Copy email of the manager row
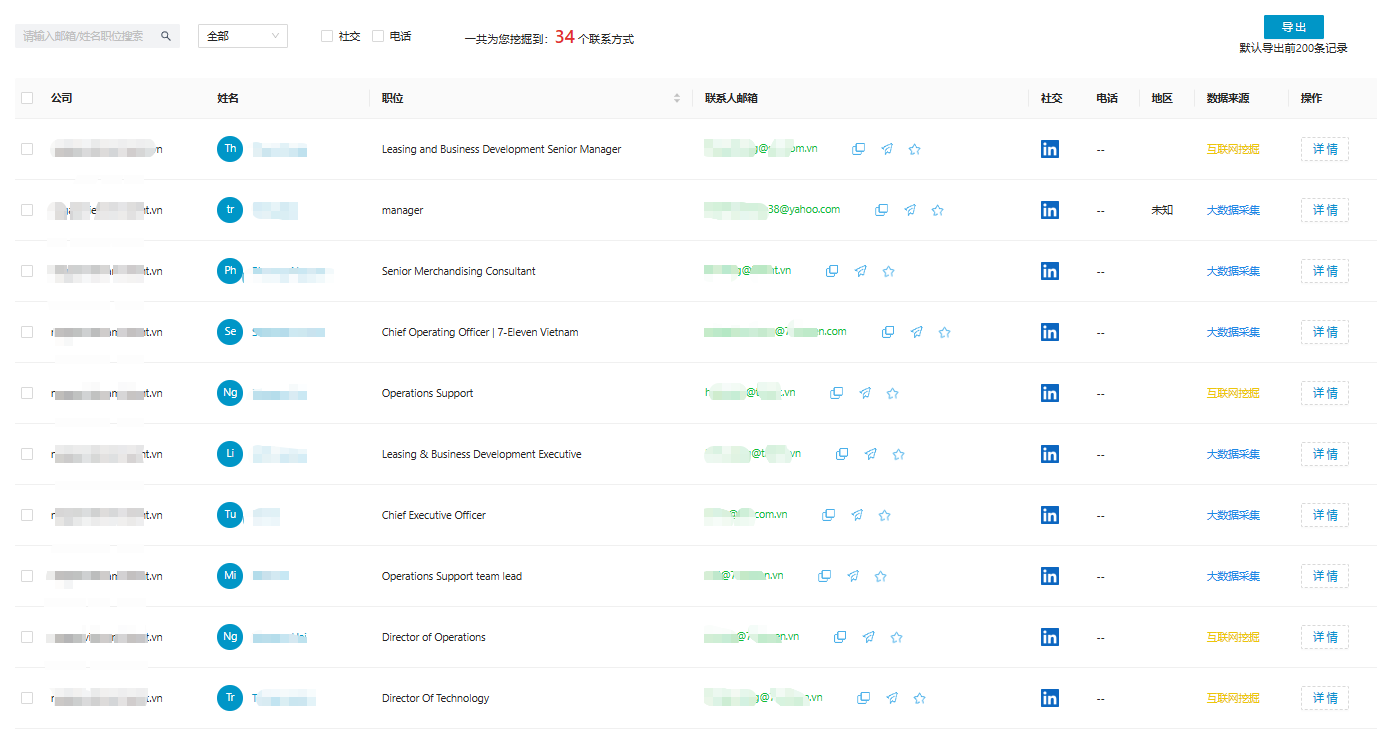 (881, 210)
